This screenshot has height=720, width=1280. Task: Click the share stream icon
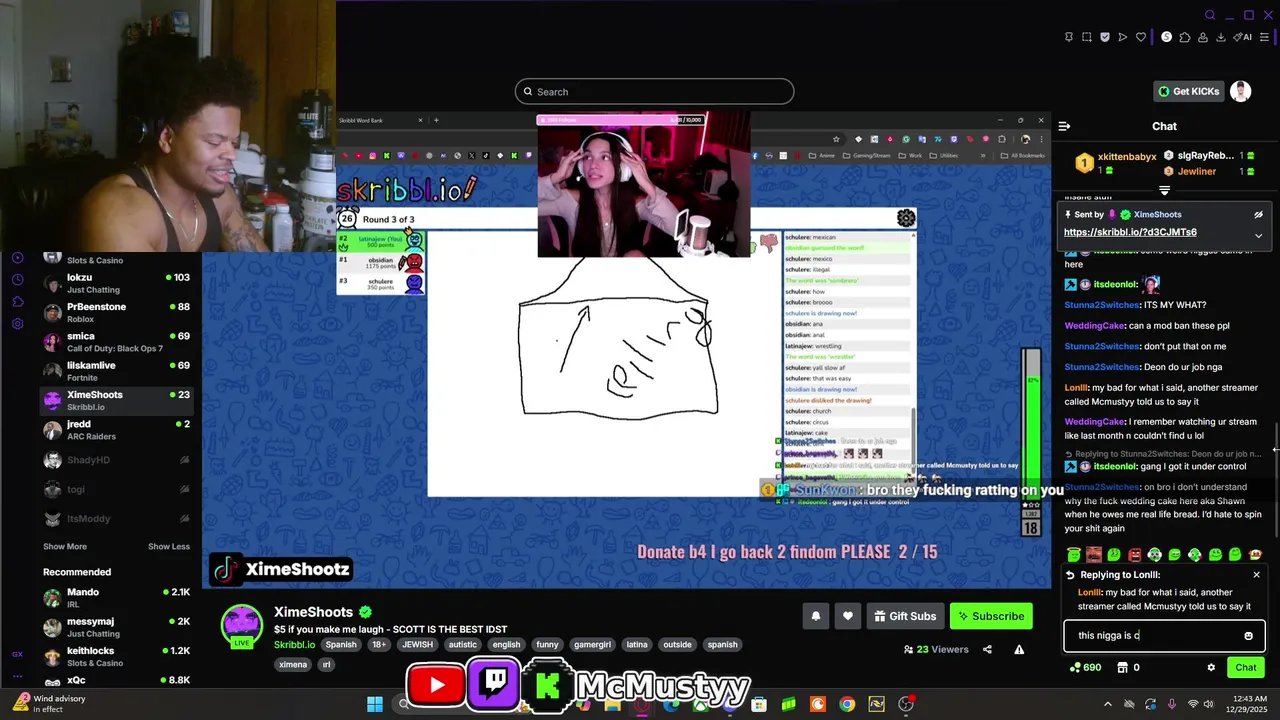987,649
